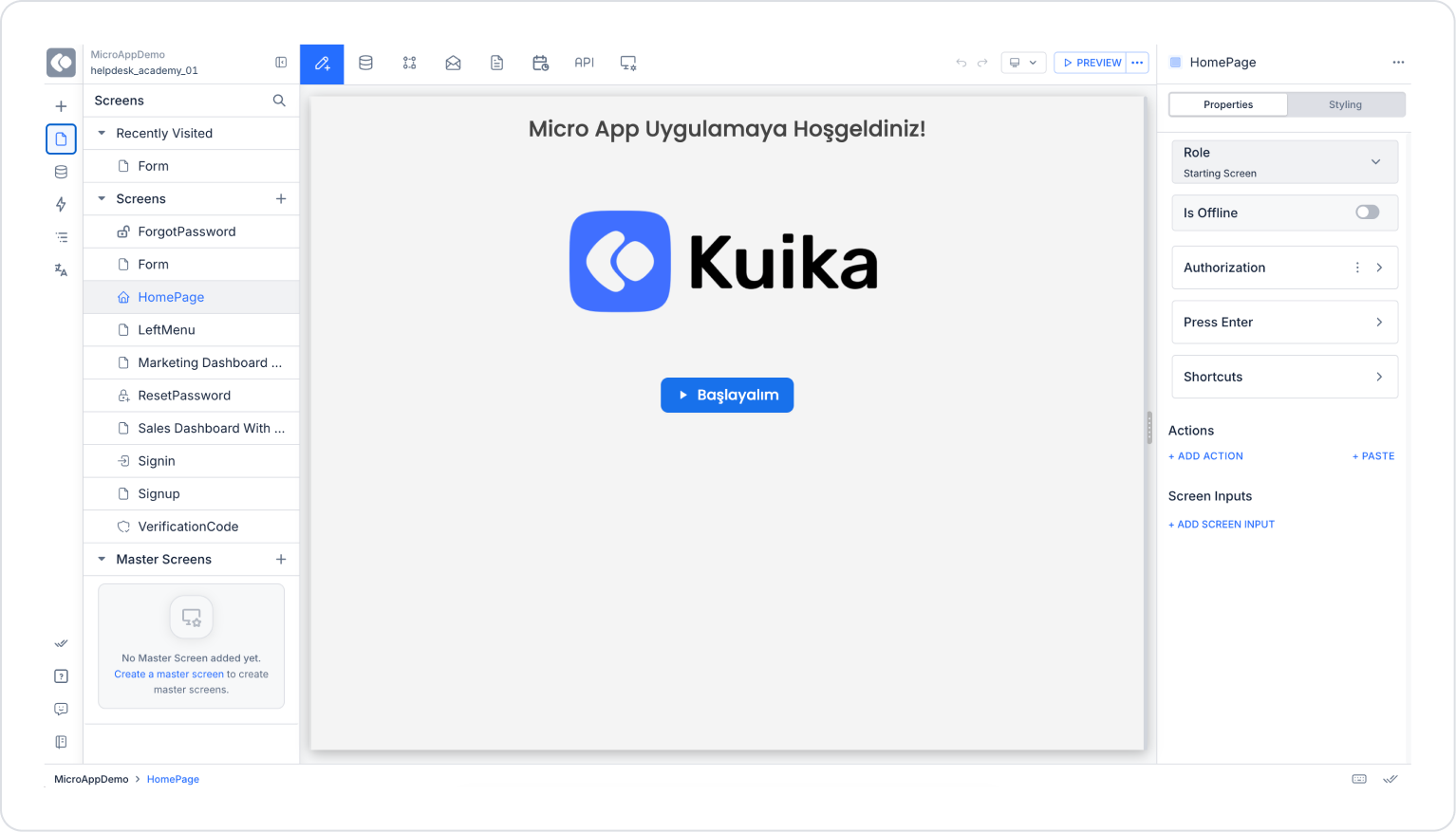Select the Signup screen
The image size is (1456, 832).
click(x=192, y=493)
